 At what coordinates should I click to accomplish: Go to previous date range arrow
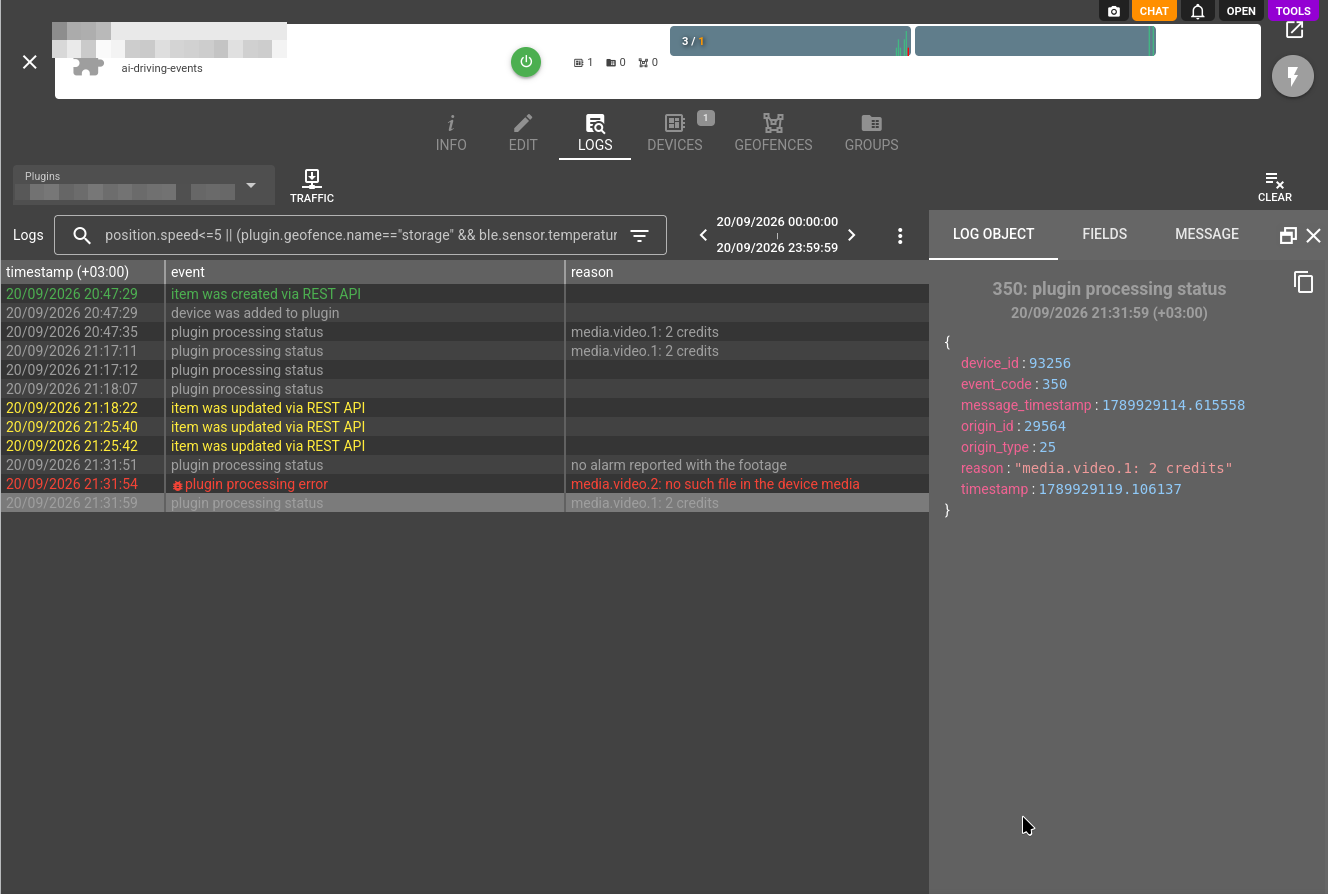click(x=703, y=236)
